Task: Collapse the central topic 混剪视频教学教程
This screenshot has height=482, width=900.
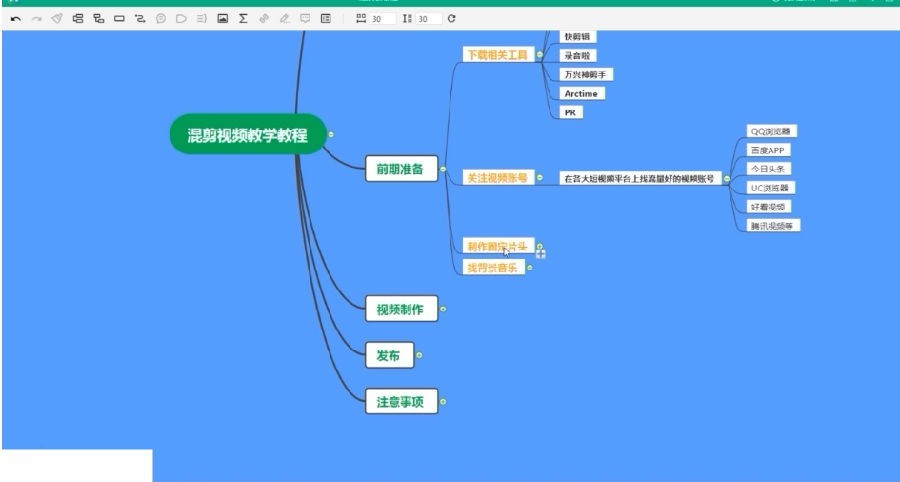Action: (331, 134)
